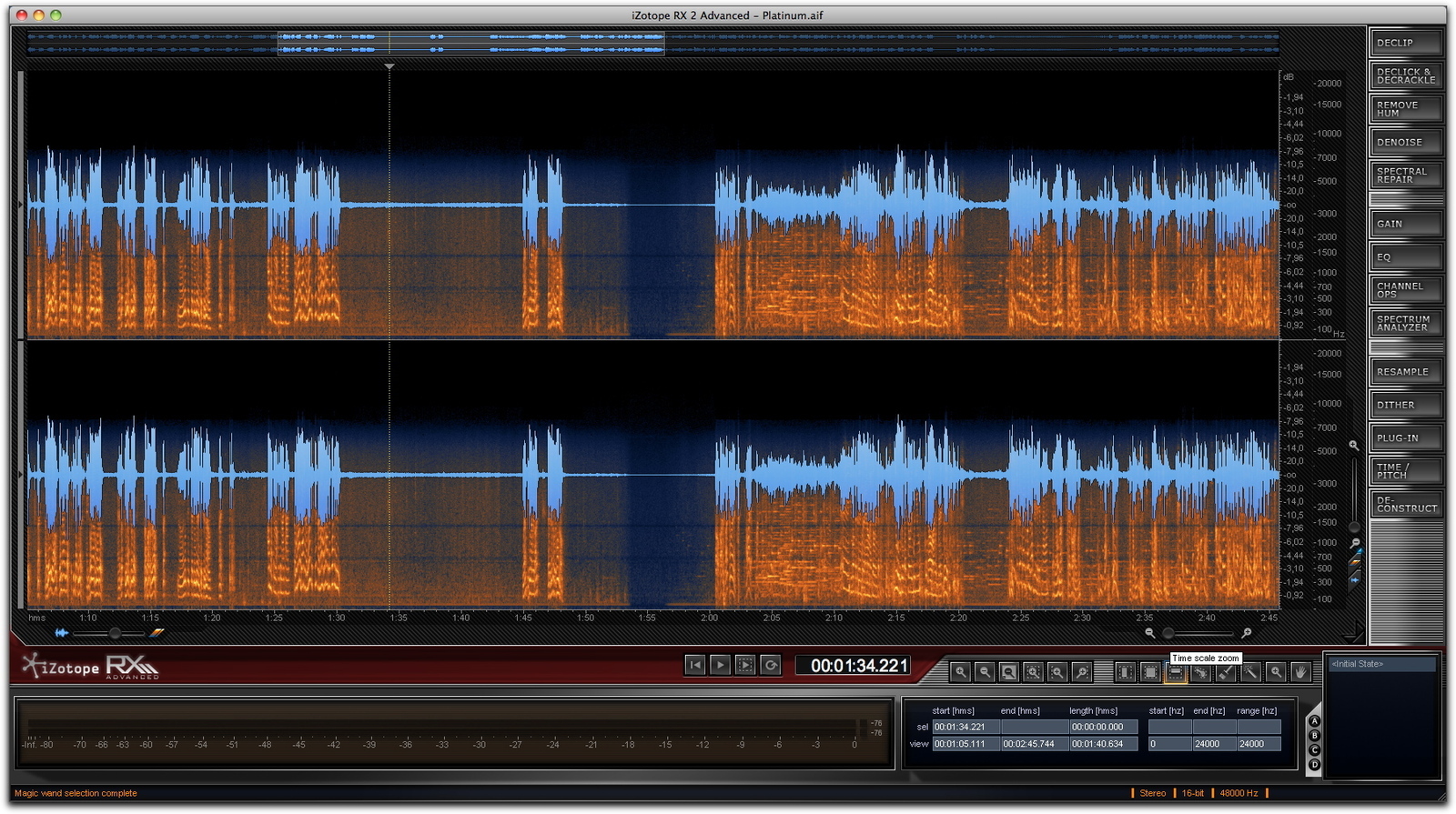Select the <Initial State> history entry
This screenshot has width=1456, height=814.
(1381, 664)
